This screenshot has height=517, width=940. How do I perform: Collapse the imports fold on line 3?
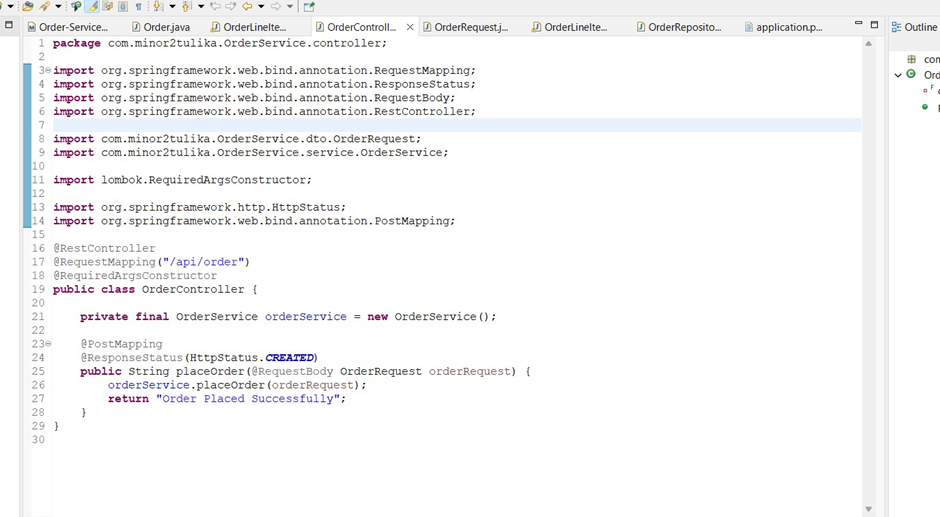click(x=47, y=71)
